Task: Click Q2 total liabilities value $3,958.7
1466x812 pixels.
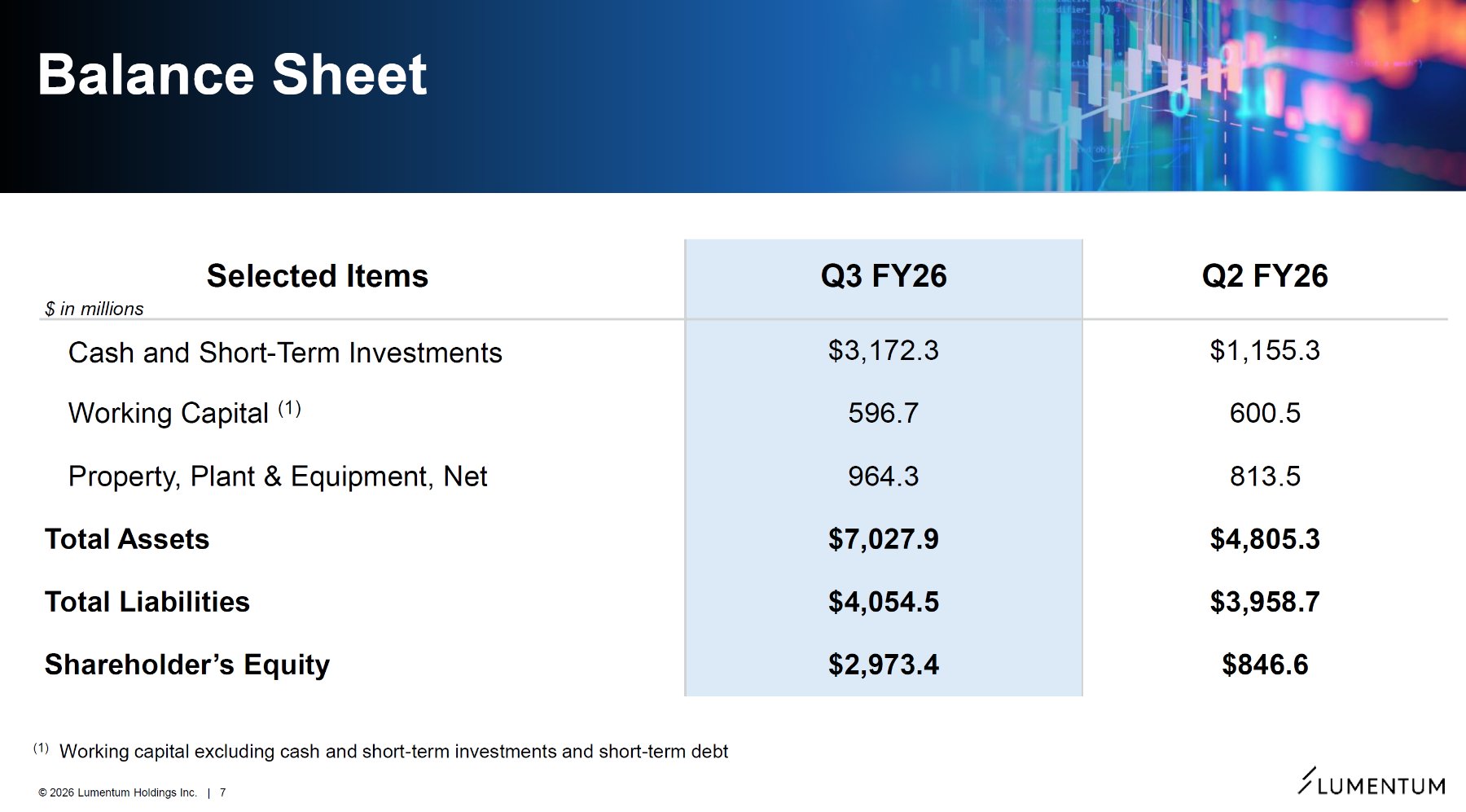Action: (1265, 602)
